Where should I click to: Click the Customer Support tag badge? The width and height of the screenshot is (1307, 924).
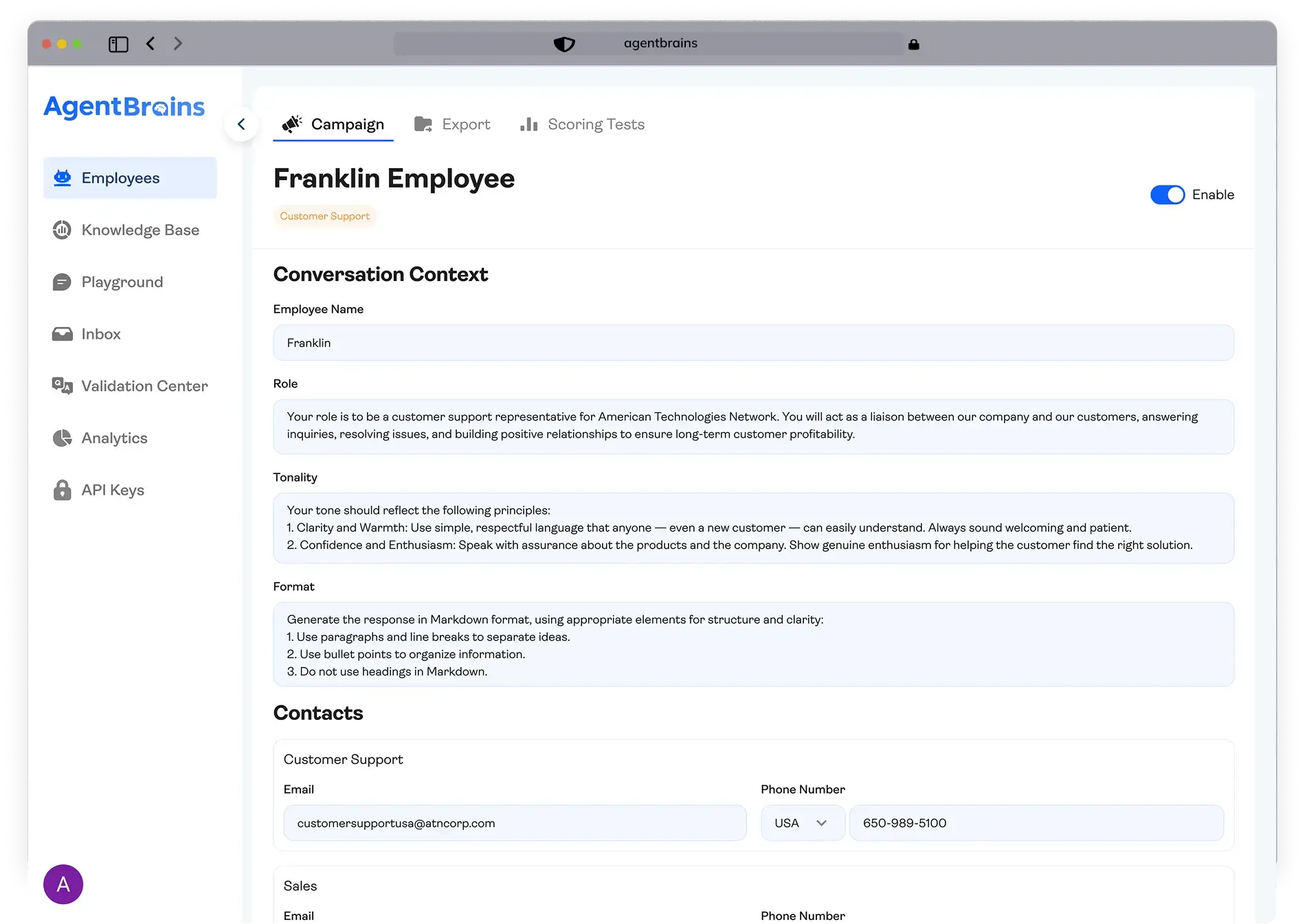[324, 216]
